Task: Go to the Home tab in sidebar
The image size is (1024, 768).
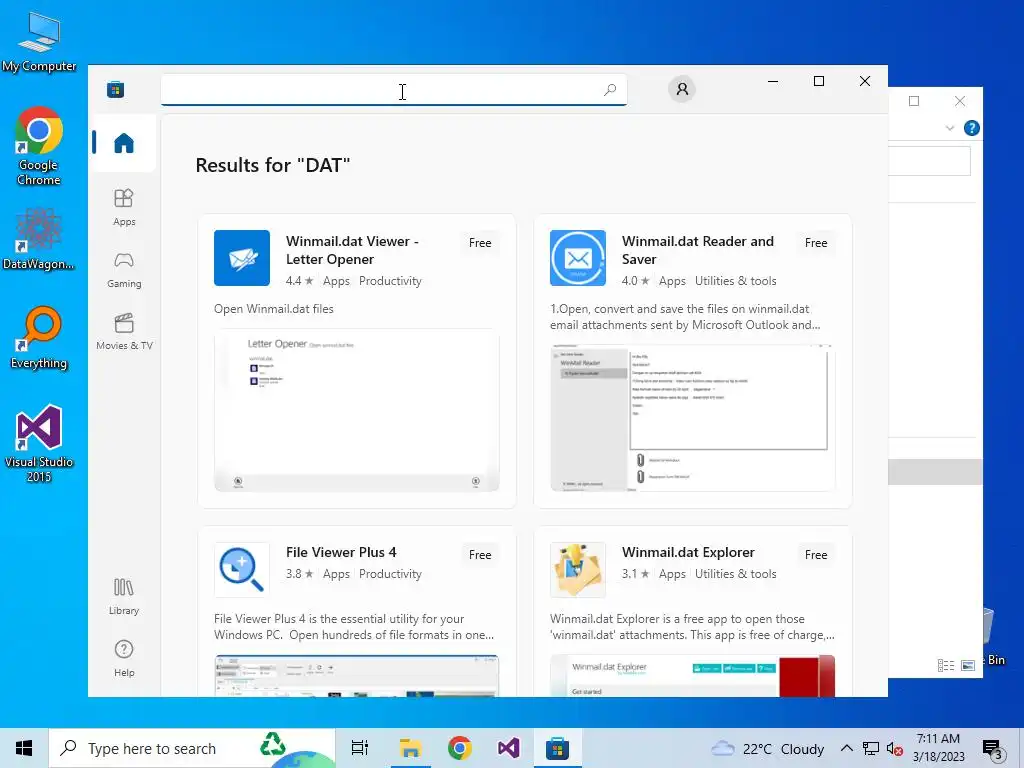Action: 123,143
